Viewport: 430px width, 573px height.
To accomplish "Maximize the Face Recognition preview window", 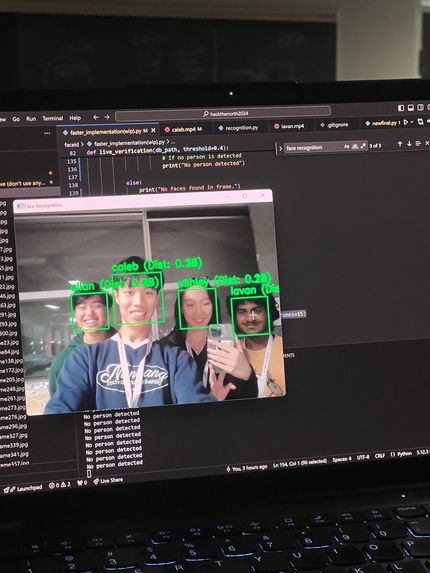I will coord(245,196).
